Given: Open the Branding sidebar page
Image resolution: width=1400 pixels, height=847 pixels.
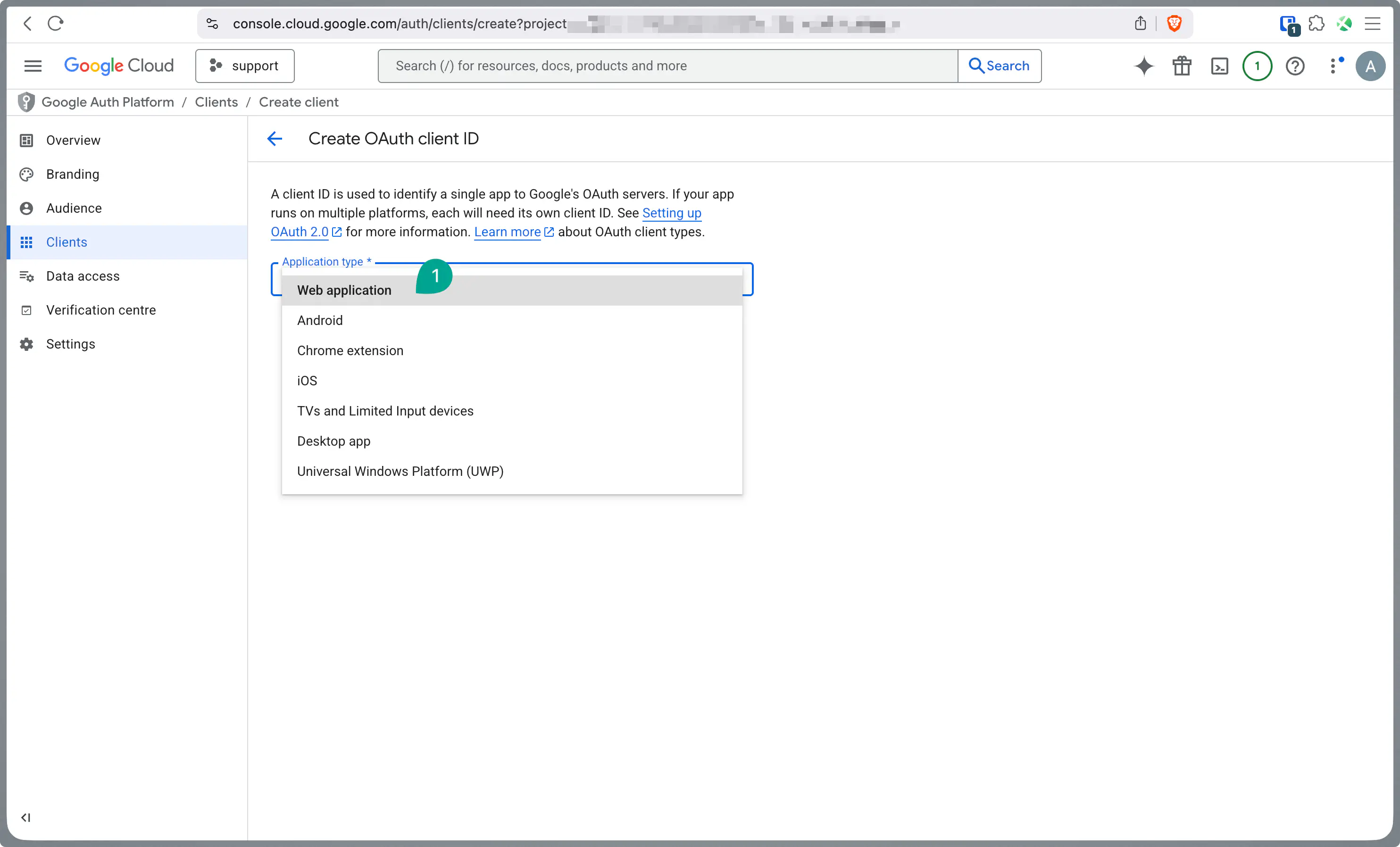Looking at the screenshot, I should tap(73, 174).
